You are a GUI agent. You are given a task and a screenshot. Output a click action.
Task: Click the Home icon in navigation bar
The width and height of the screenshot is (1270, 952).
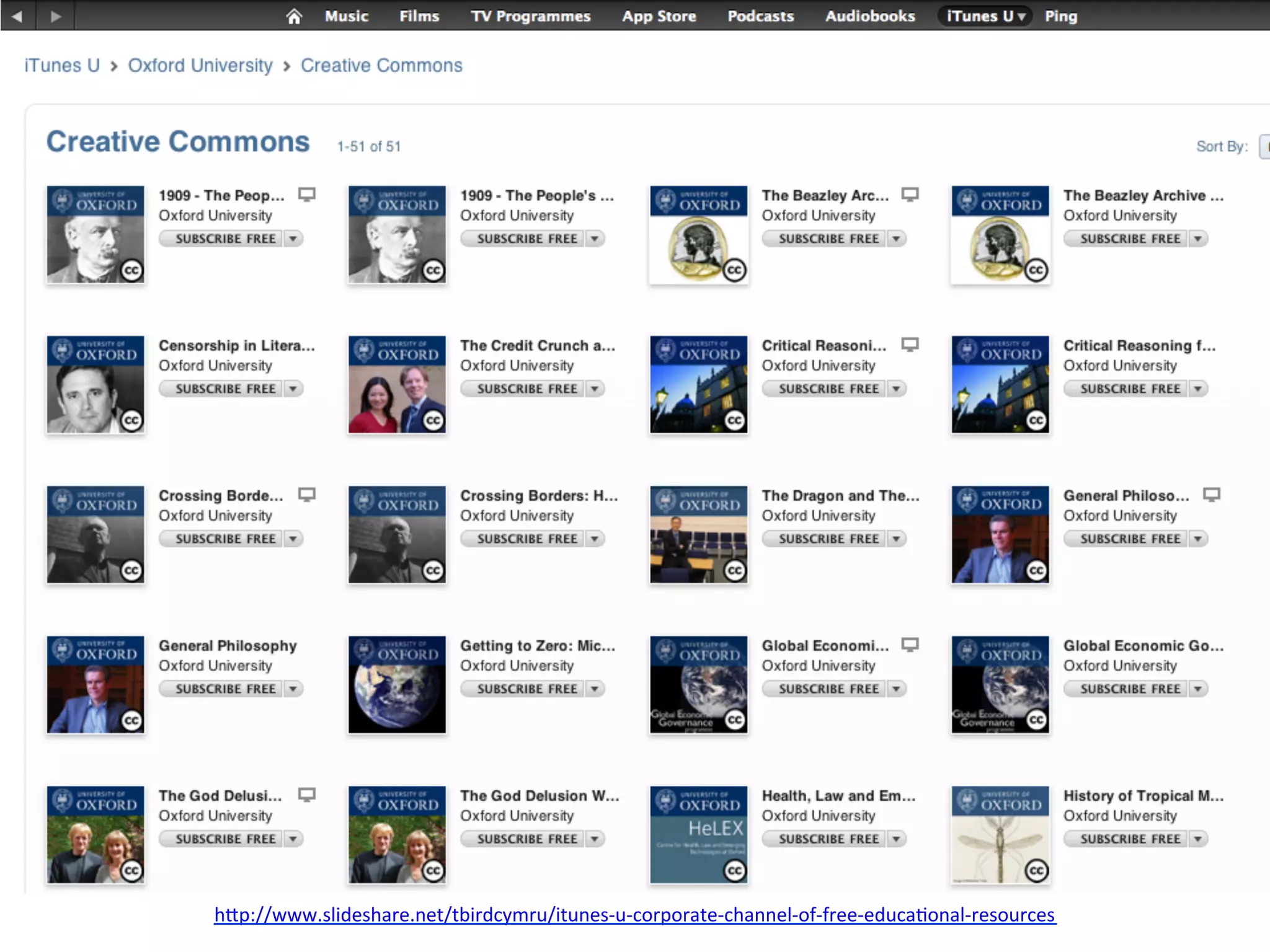tap(294, 16)
